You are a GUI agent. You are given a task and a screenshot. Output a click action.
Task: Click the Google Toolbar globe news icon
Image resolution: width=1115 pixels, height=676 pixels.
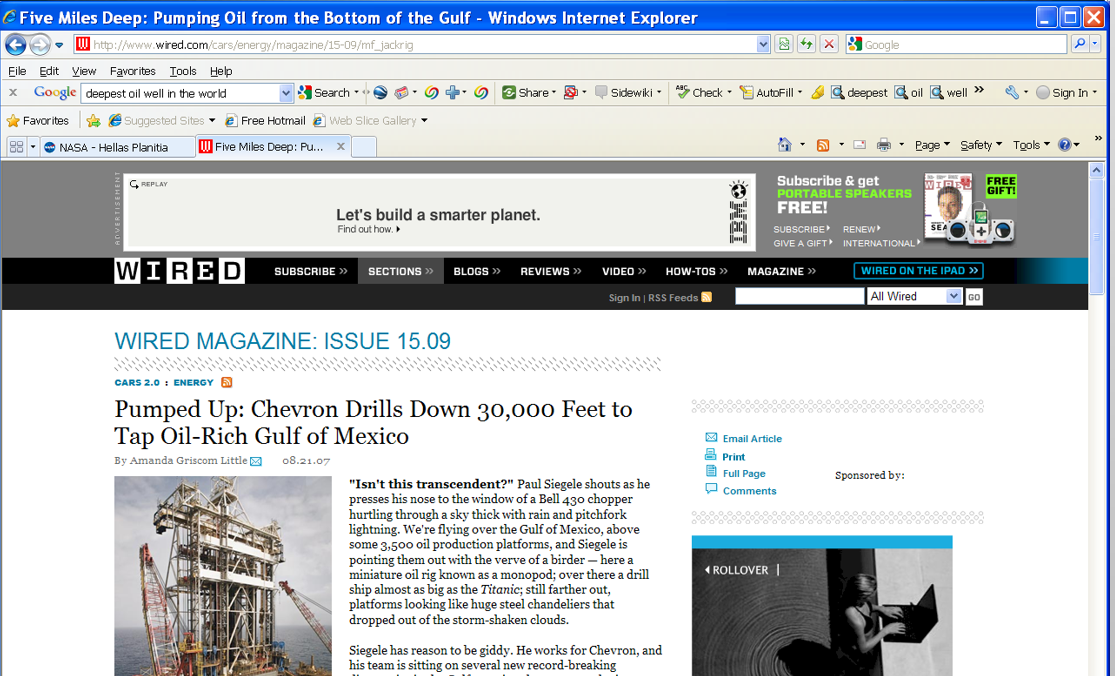[380, 92]
